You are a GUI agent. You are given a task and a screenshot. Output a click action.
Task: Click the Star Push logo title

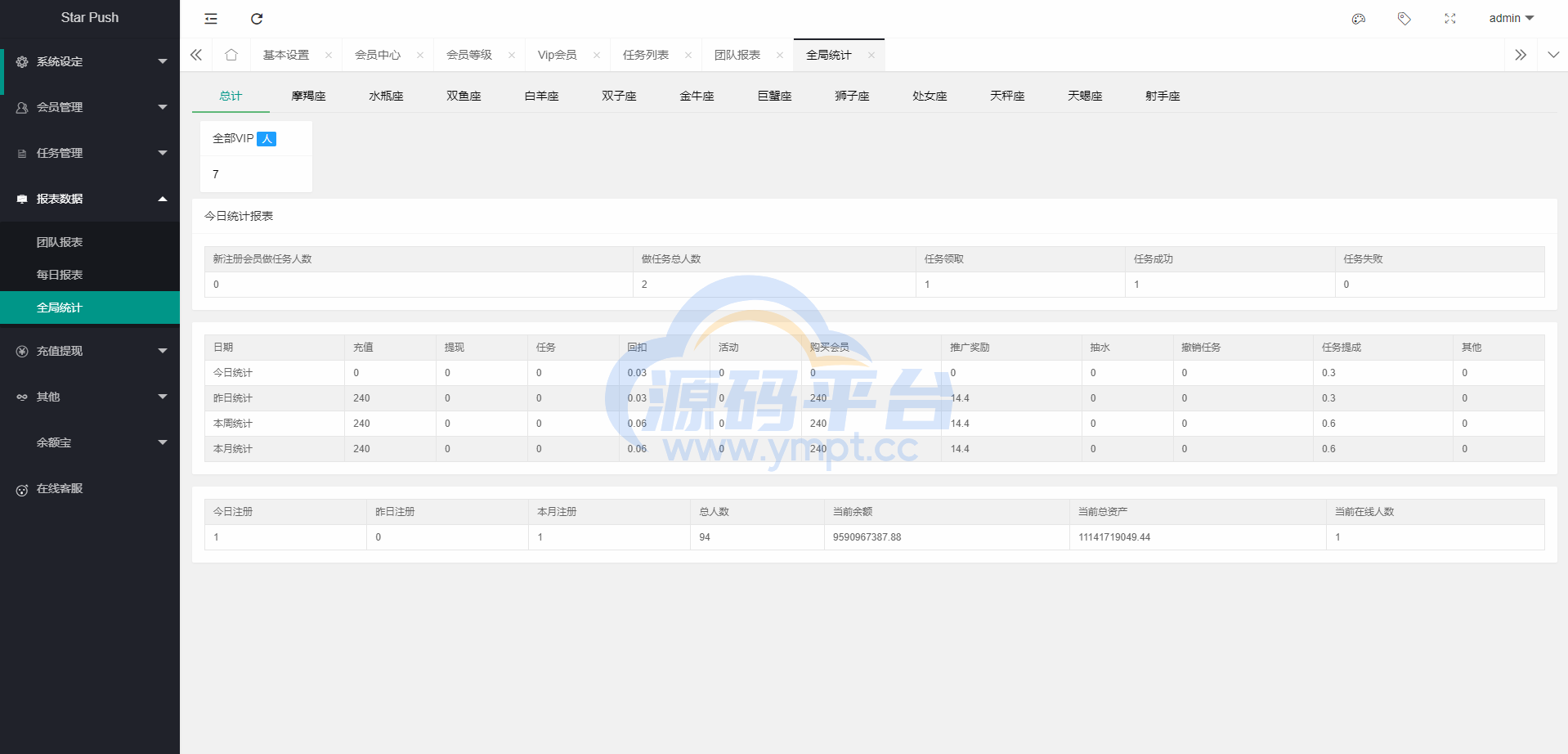coord(90,17)
